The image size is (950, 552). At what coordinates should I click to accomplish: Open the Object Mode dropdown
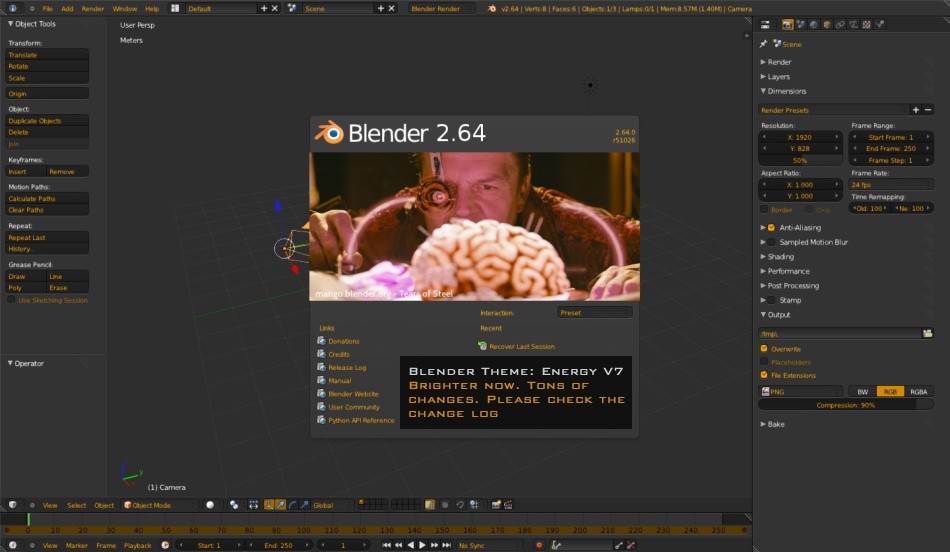pyautogui.click(x=160, y=505)
